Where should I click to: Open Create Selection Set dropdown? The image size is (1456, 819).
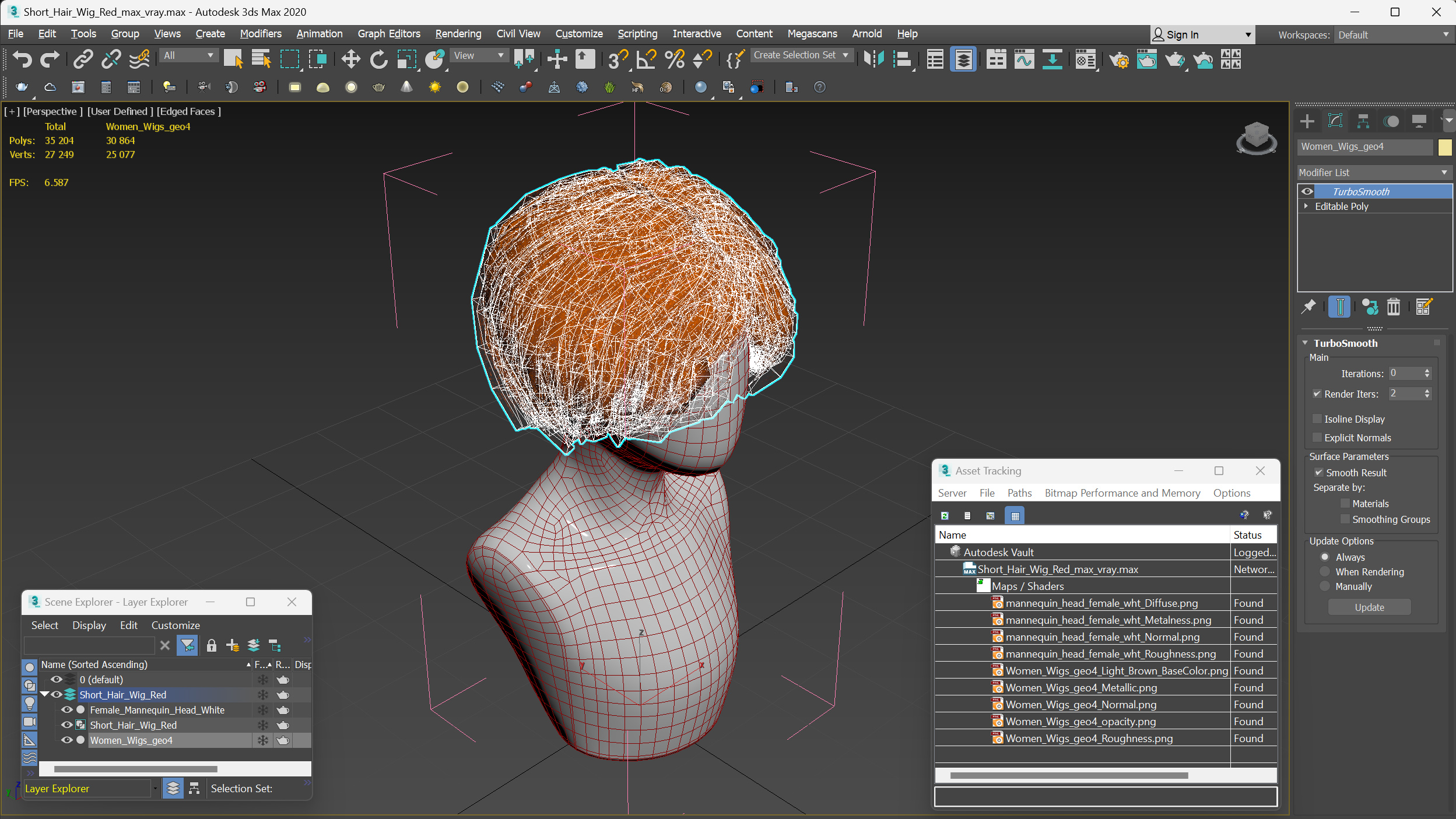801,55
